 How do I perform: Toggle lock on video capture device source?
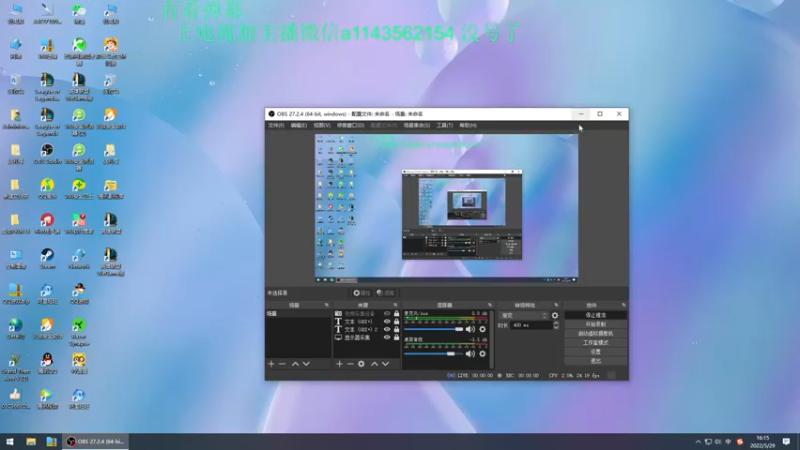[396, 314]
